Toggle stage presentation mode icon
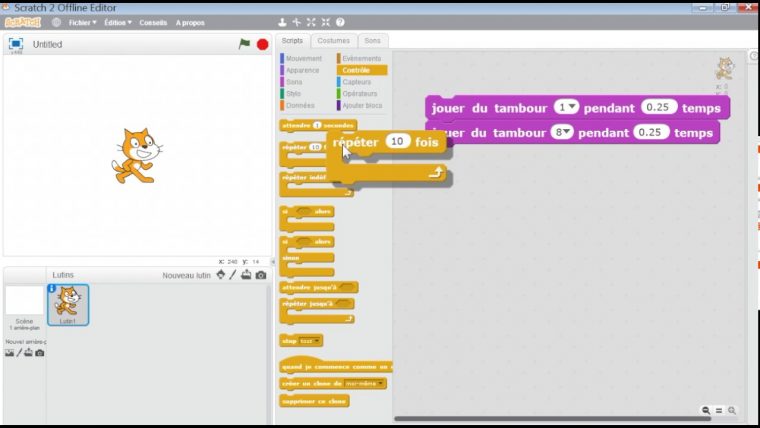The image size is (760, 428). tap(15, 44)
